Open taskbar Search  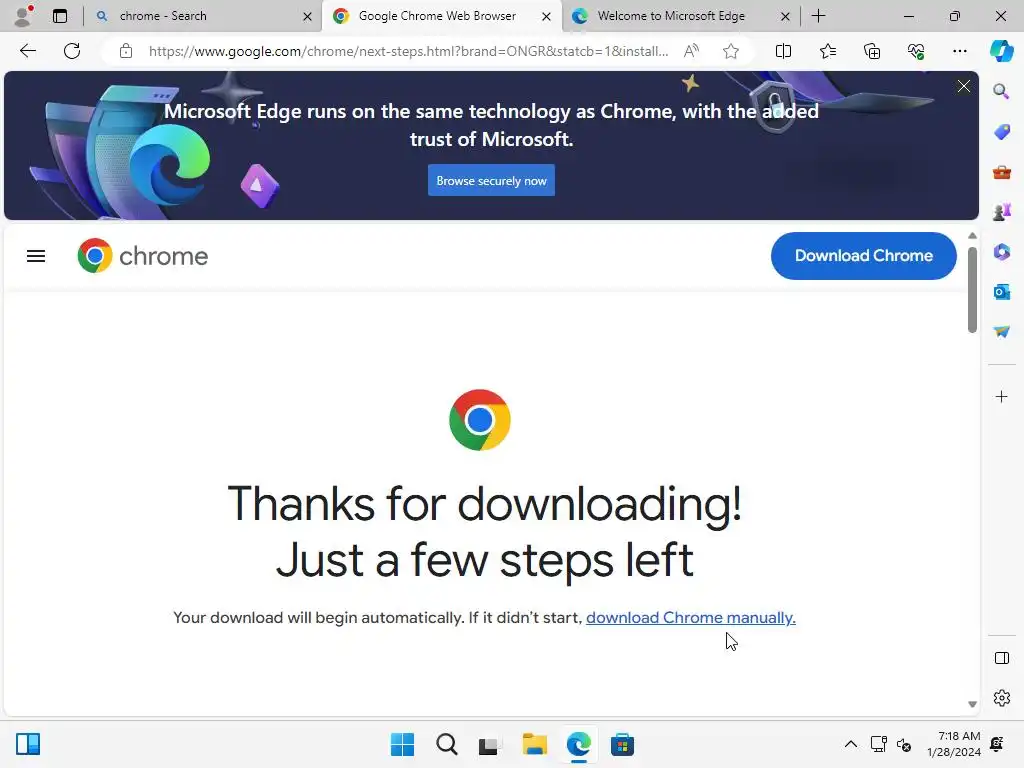click(447, 744)
